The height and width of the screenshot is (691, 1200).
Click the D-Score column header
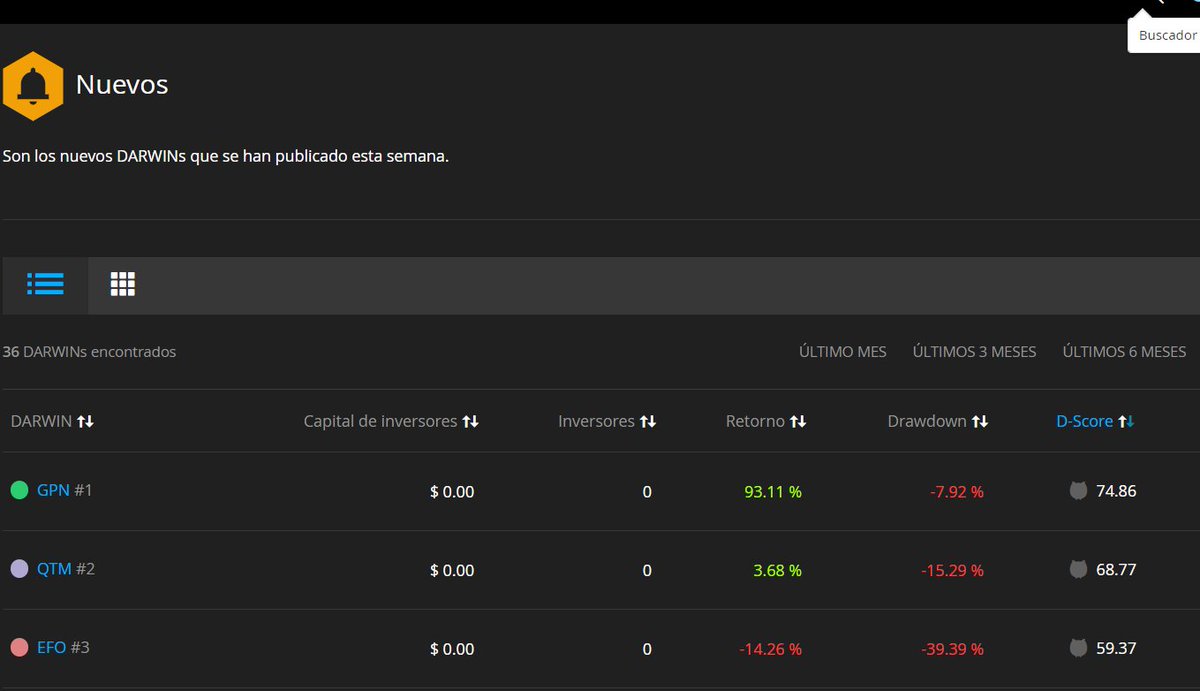[1085, 422]
